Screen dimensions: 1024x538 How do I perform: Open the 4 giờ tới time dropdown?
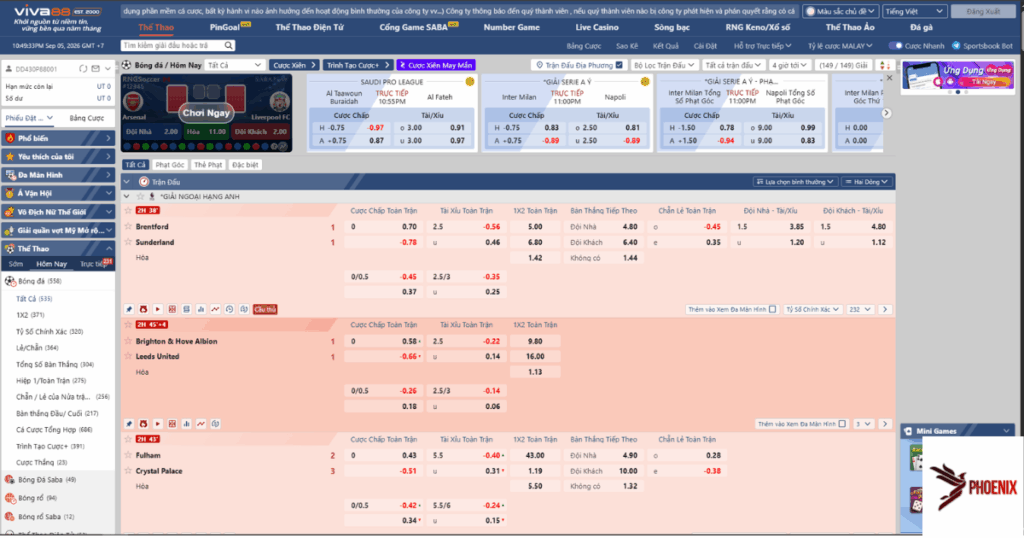click(790, 65)
